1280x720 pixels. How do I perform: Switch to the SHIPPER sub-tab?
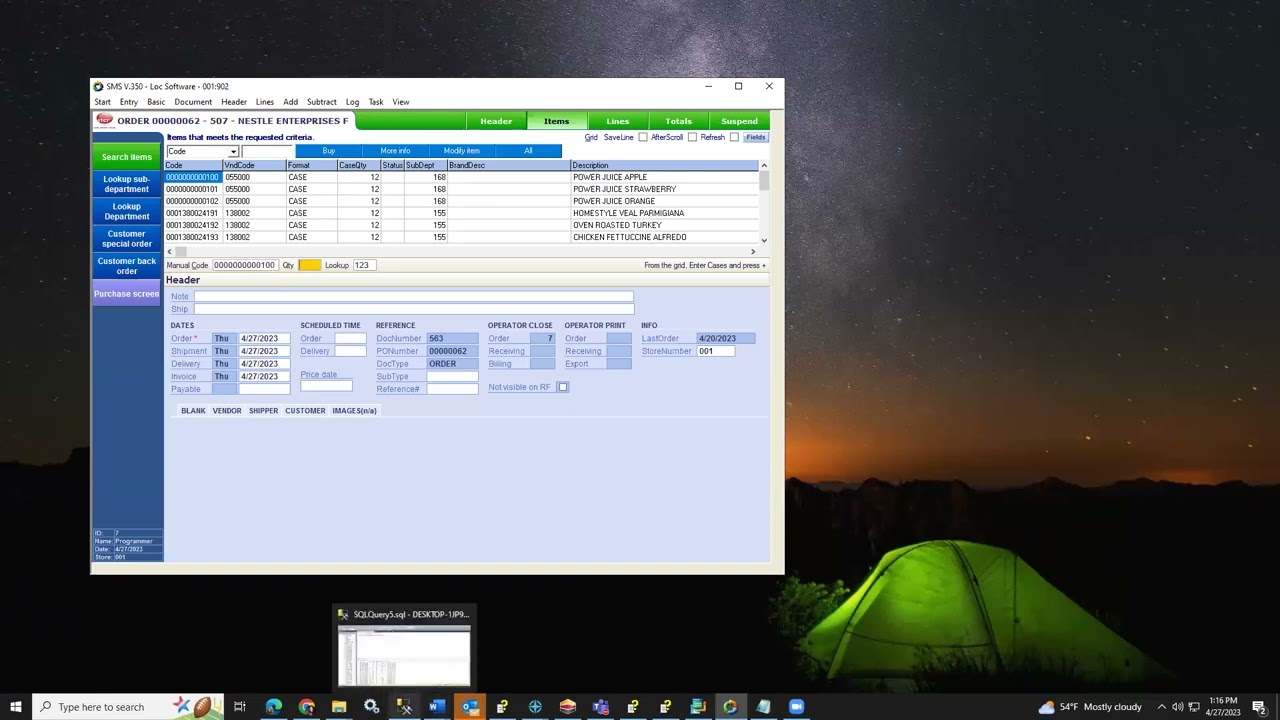[264, 411]
